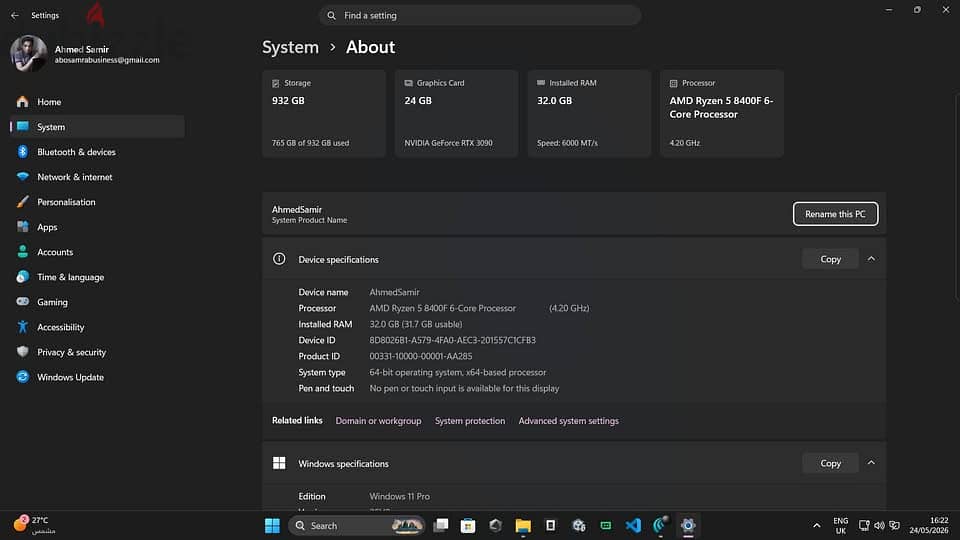The image size is (960, 540).
Task: Open the Advanced system settings link
Action: pos(568,421)
